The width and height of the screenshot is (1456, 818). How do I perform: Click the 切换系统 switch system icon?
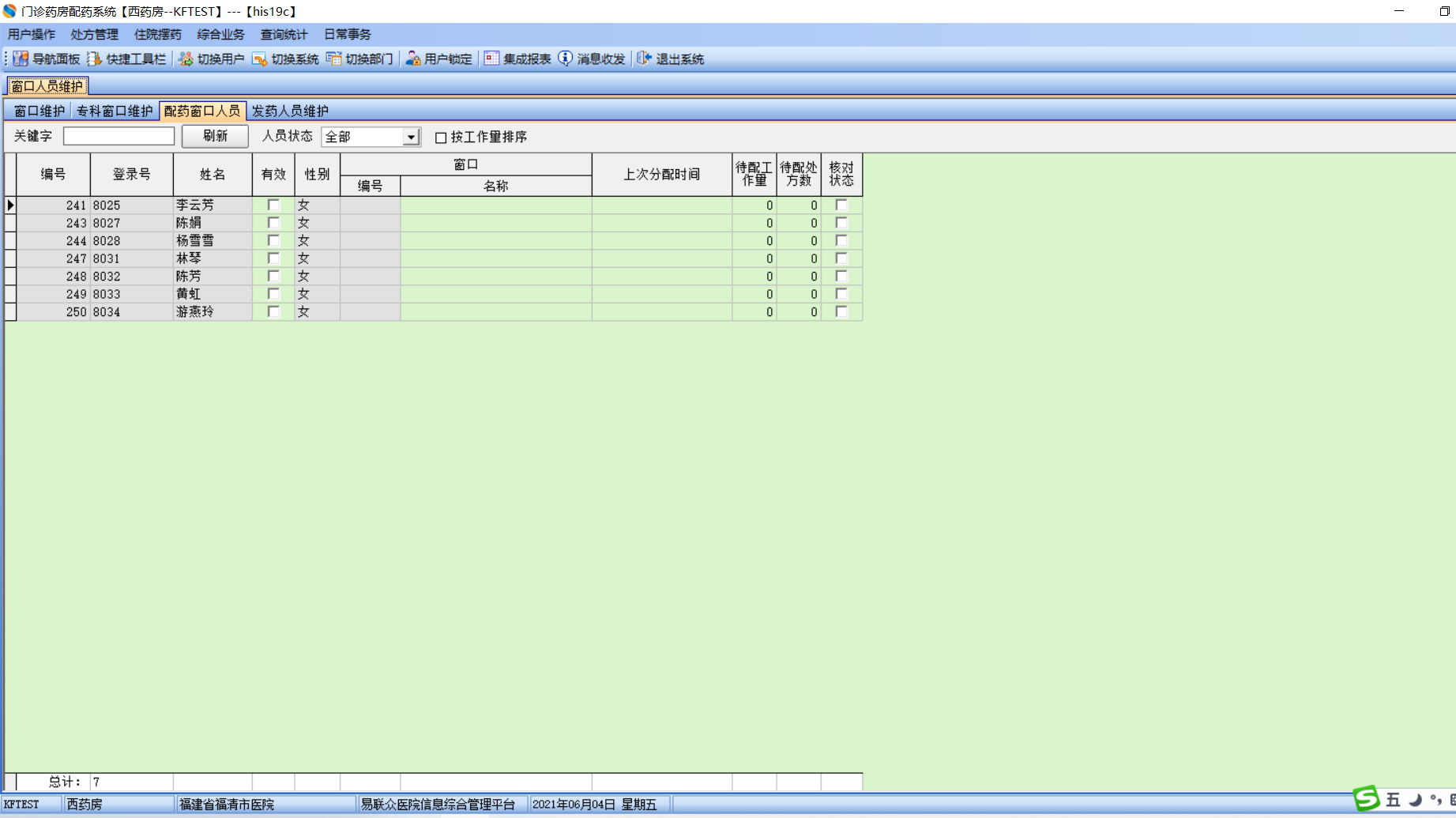[260, 58]
